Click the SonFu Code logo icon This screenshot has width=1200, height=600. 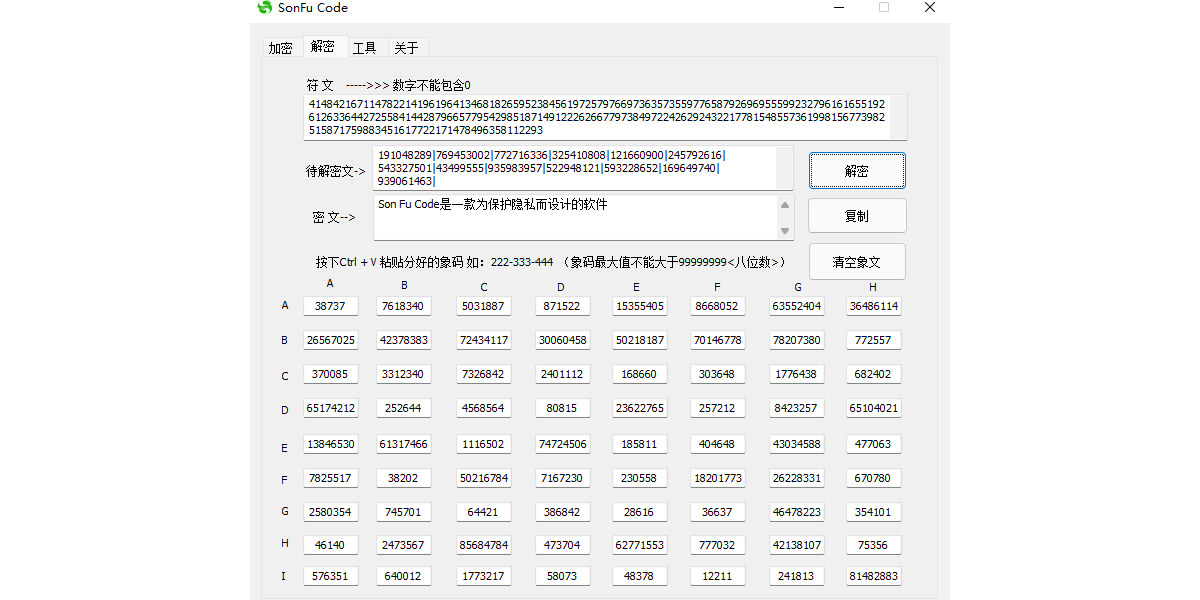click(263, 7)
